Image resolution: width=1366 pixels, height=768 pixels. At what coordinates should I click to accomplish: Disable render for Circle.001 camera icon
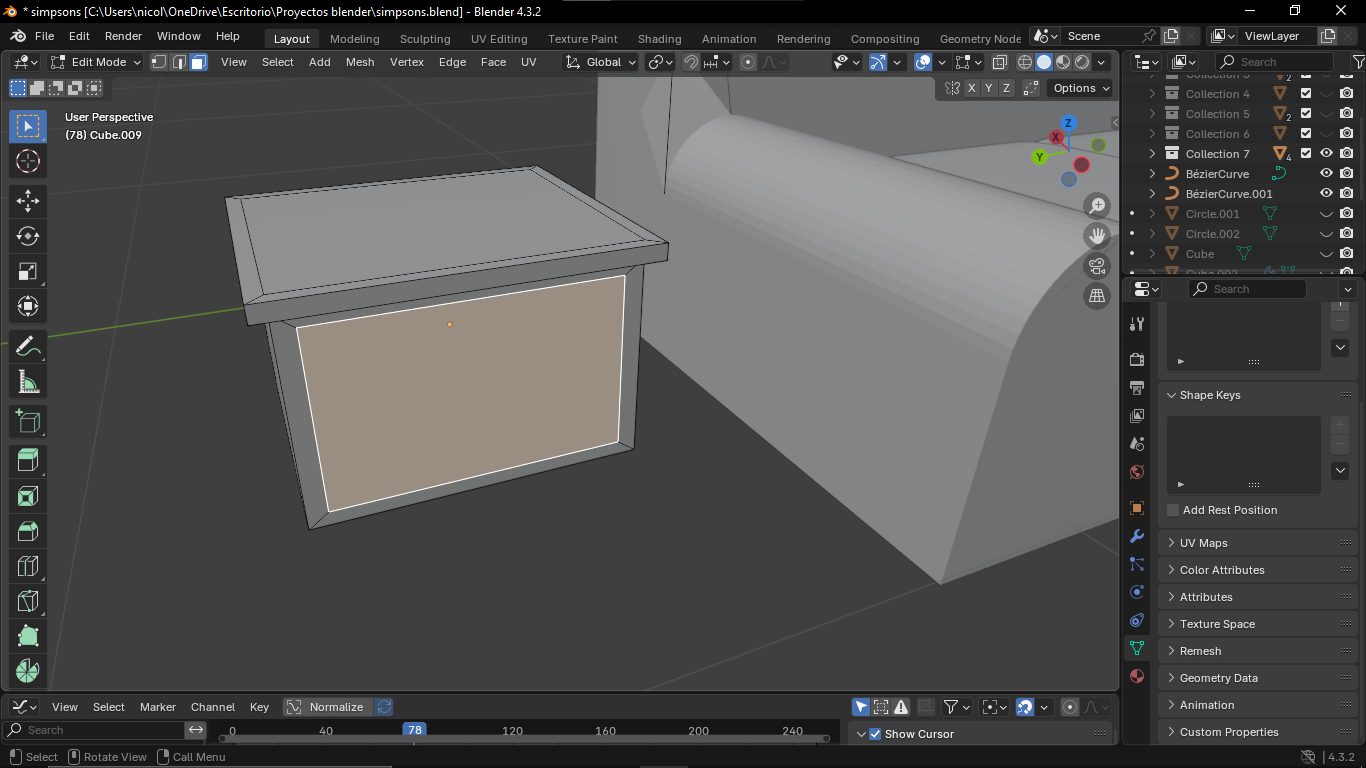[x=1347, y=214]
